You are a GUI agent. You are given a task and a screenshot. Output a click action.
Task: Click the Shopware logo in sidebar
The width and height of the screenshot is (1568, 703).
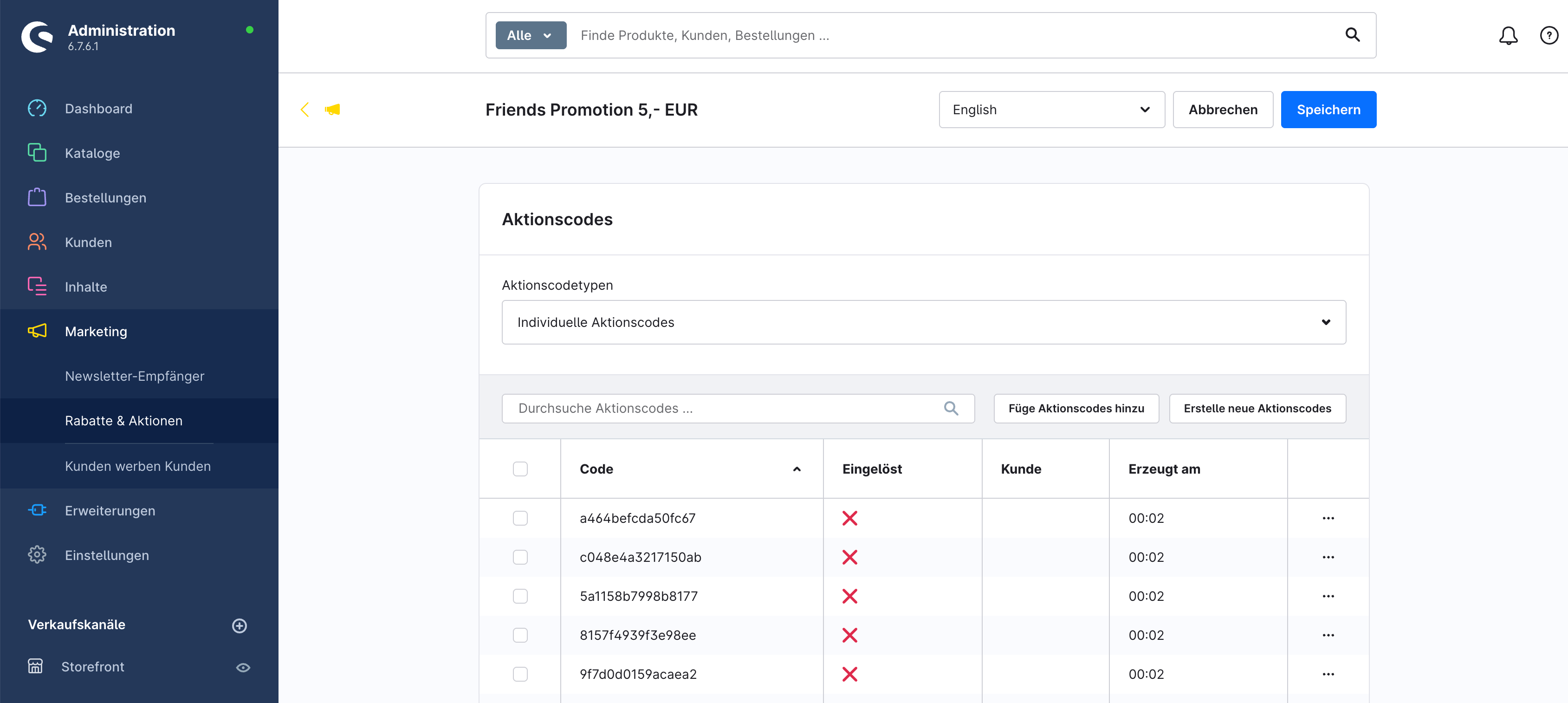tap(38, 37)
